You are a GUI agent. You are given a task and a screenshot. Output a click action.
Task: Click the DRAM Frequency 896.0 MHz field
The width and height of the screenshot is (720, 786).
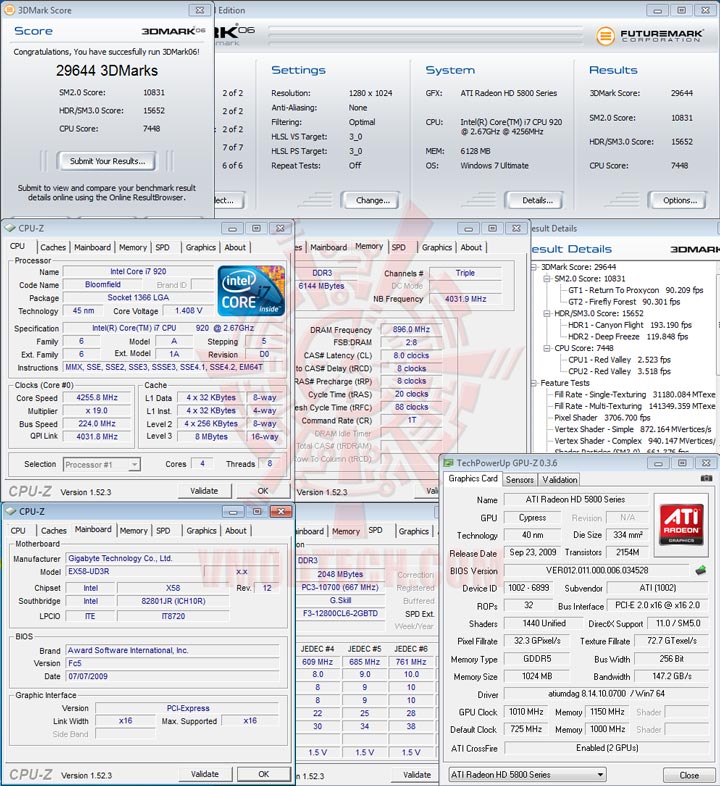tap(411, 329)
